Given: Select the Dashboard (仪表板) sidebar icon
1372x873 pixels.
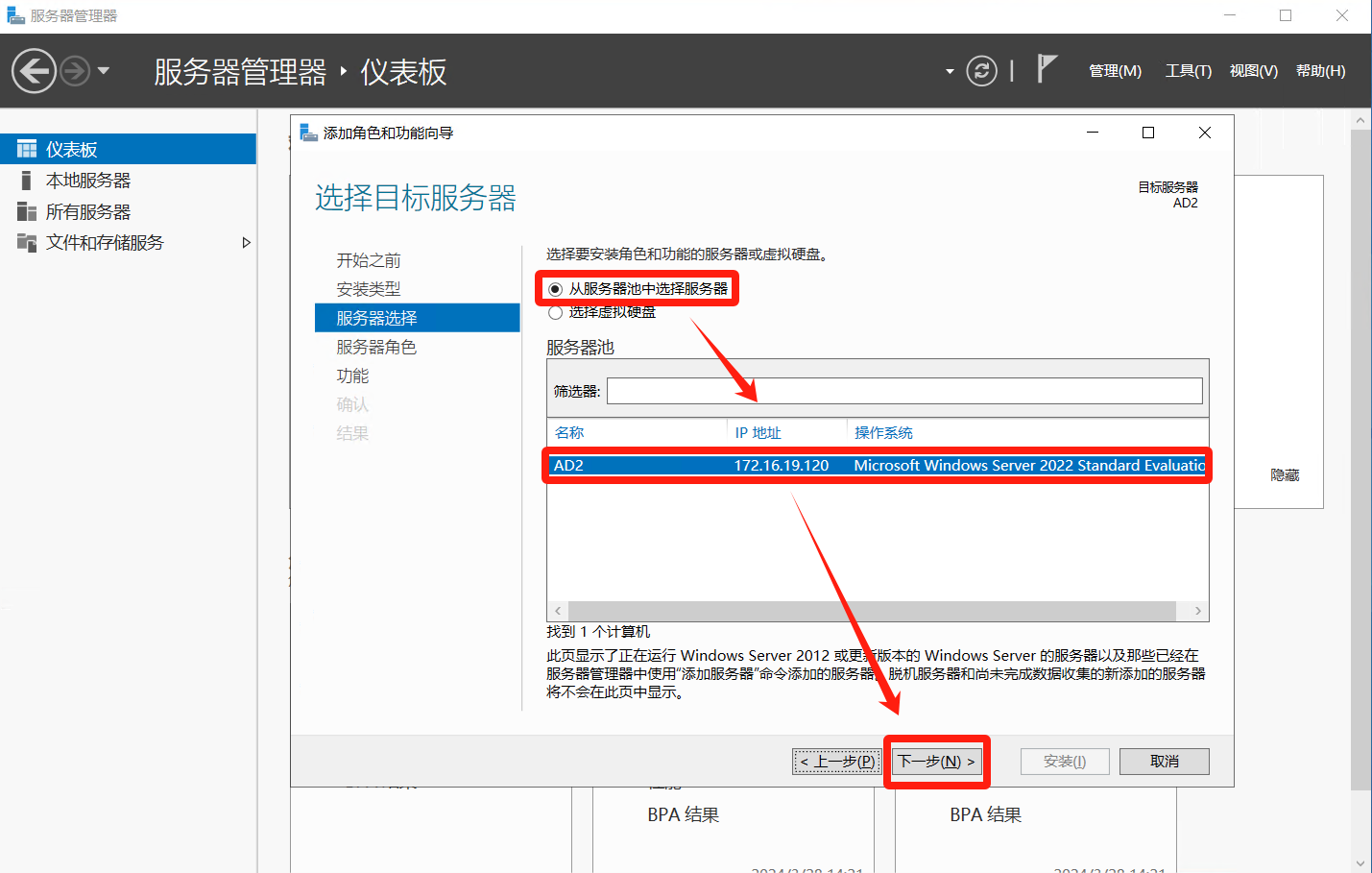Looking at the screenshot, I should click(27, 149).
